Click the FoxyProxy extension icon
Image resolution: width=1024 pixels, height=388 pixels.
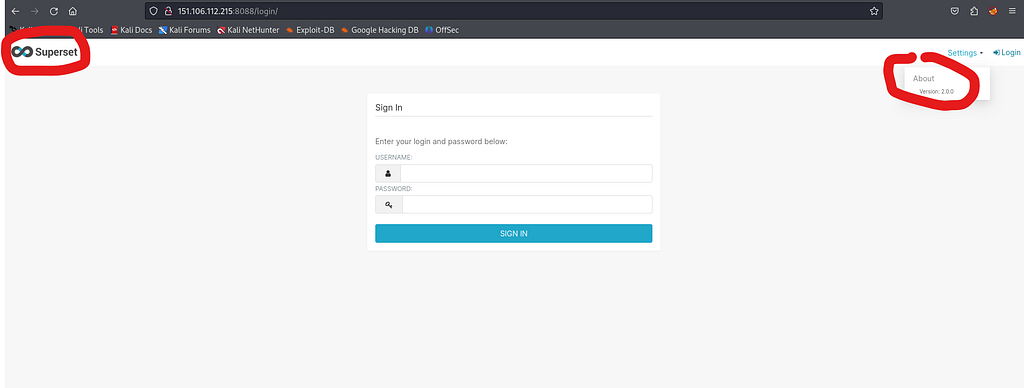tap(993, 11)
